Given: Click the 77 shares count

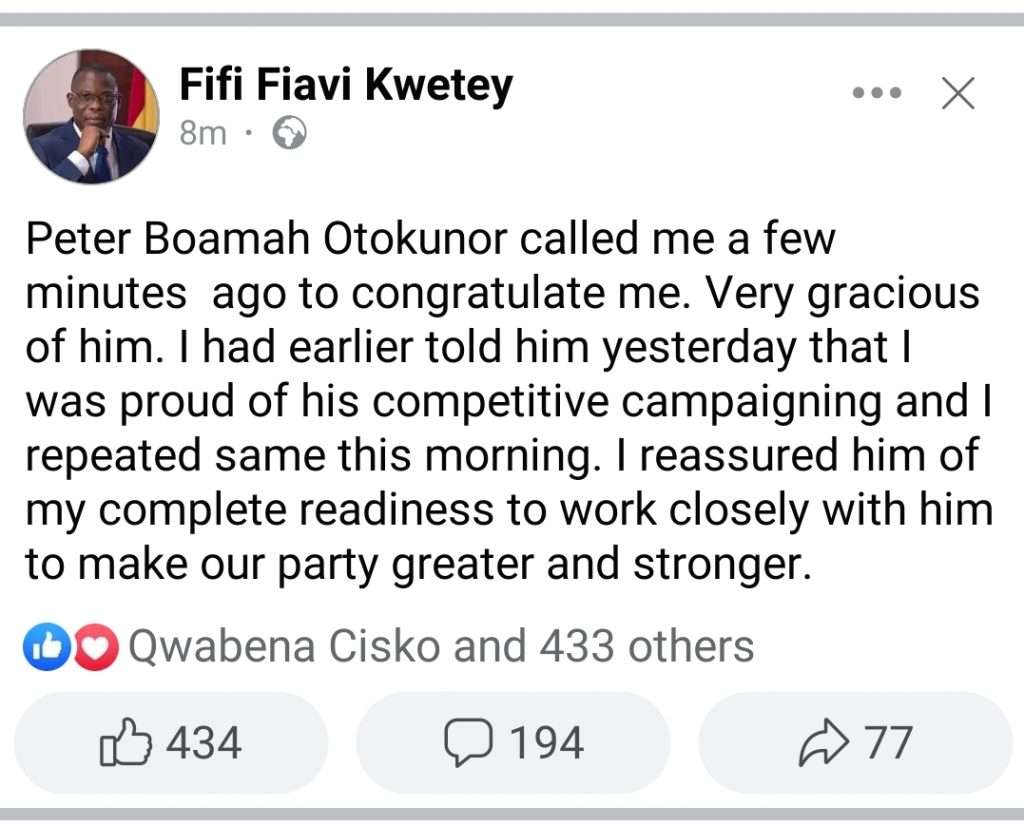Looking at the screenshot, I should [889, 744].
